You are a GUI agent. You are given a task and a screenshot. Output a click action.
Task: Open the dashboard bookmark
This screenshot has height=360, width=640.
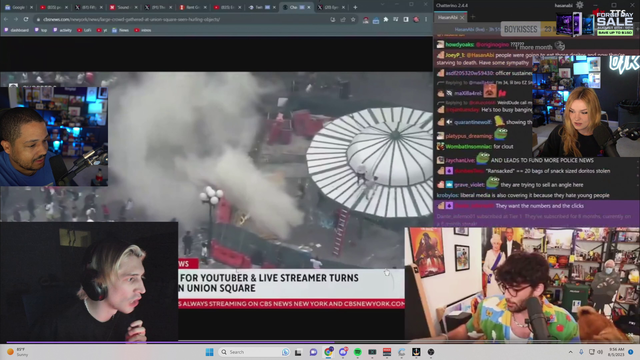coord(16,30)
